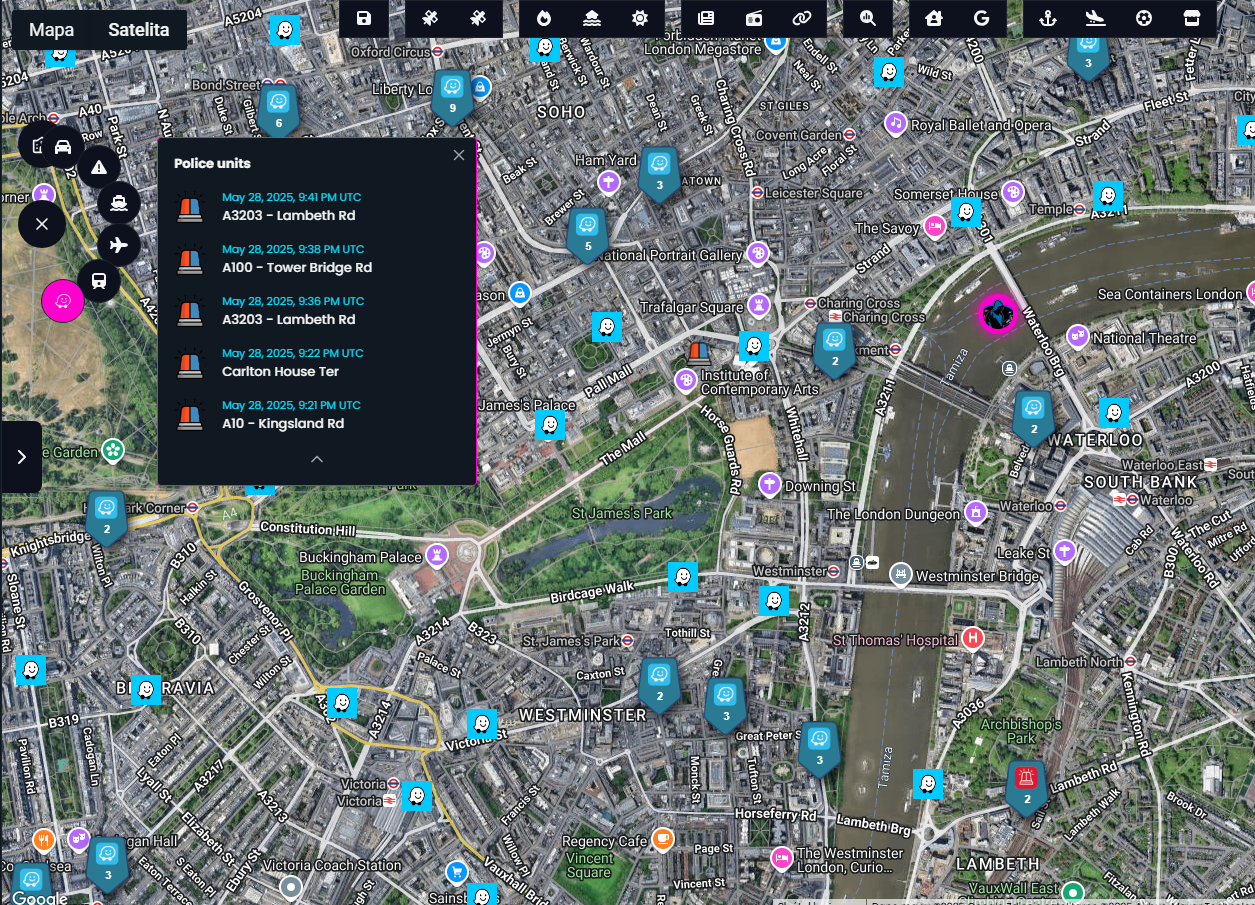Image resolution: width=1255 pixels, height=905 pixels.
Task: Select the first satellite icon in toolbar
Action: tap(430, 18)
